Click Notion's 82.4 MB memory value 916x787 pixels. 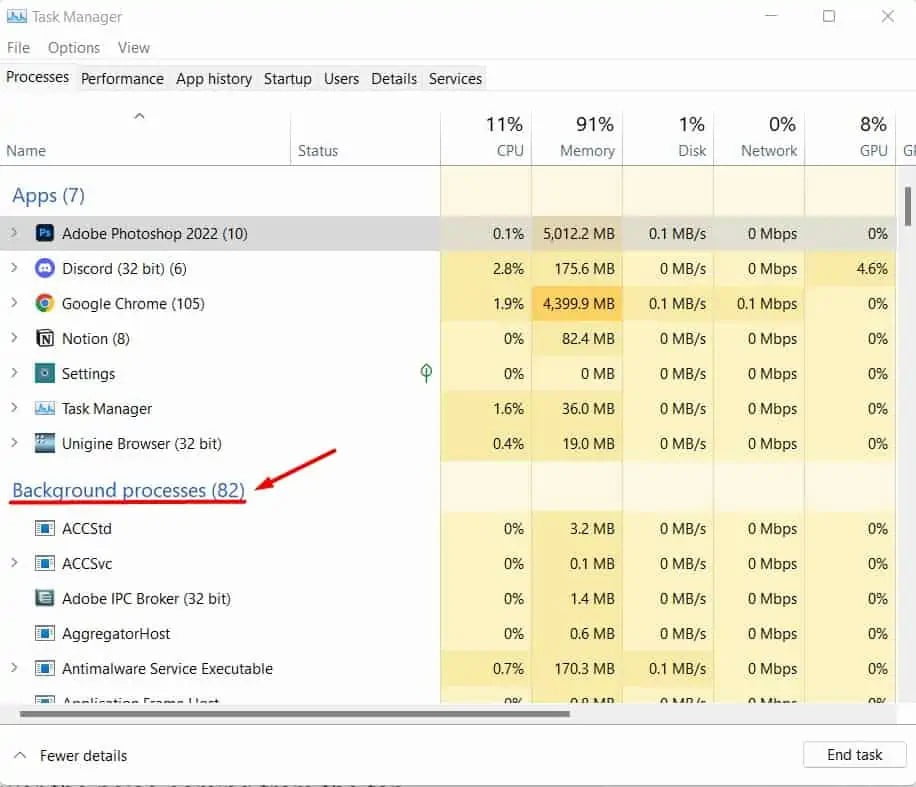tap(588, 339)
